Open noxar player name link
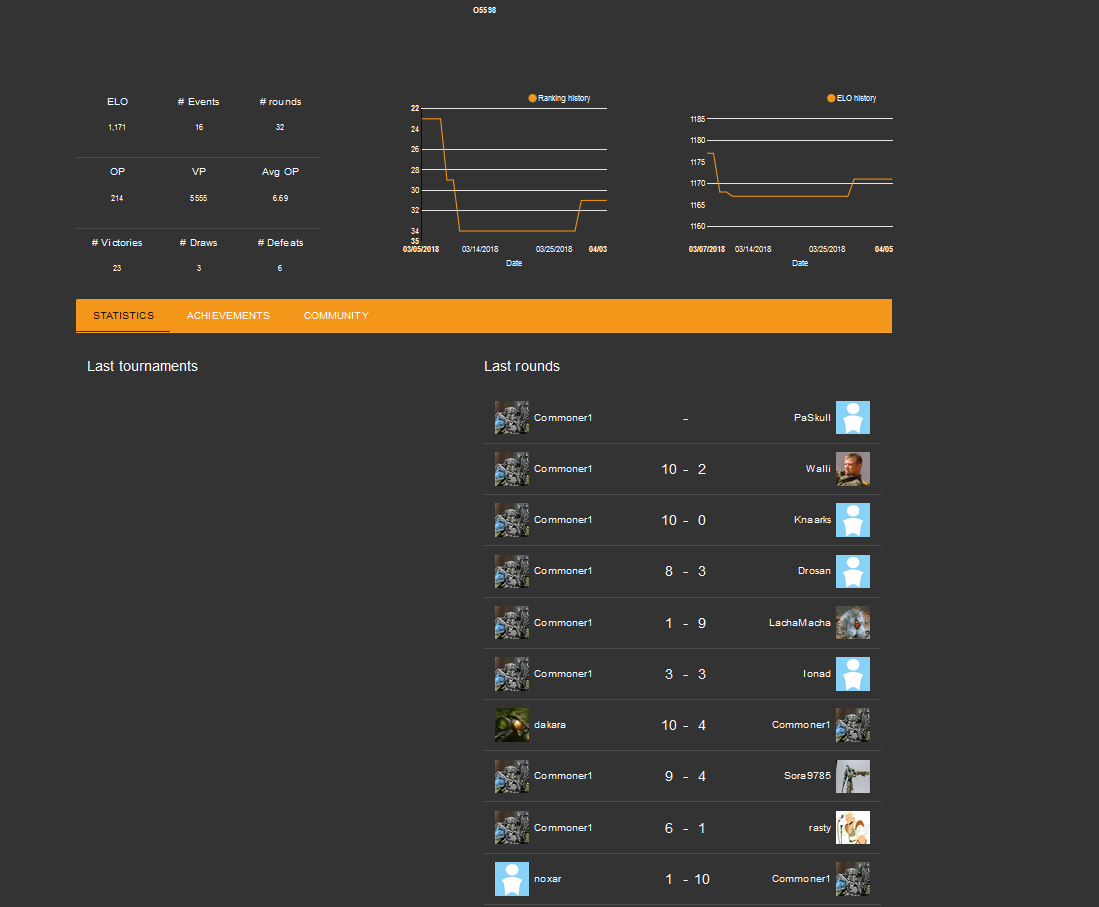 pos(547,879)
